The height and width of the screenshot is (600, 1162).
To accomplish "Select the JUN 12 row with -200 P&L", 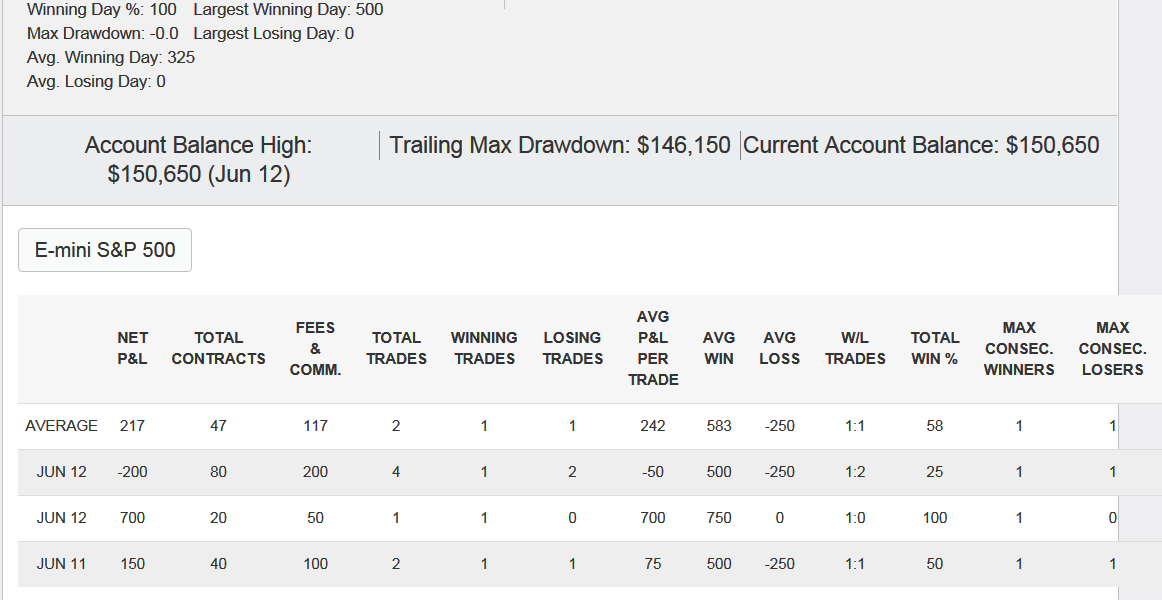I will 568,472.
